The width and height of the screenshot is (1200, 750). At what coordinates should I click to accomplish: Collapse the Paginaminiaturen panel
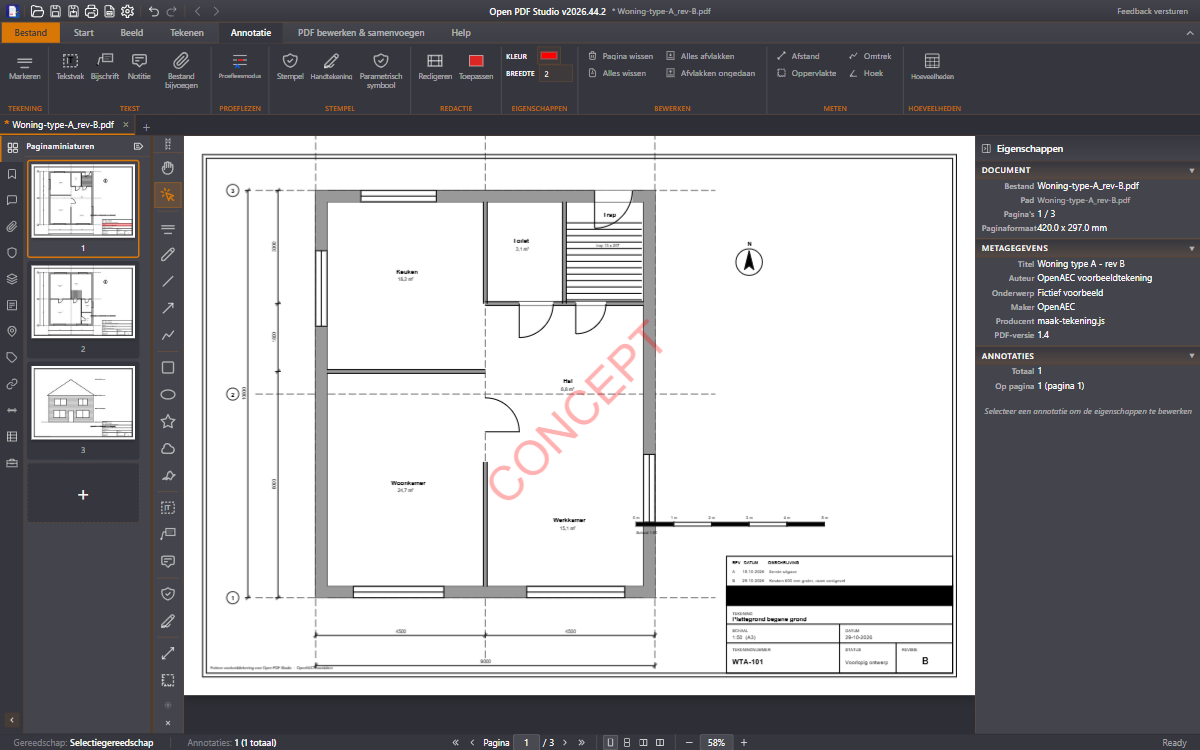pos(138,146)
